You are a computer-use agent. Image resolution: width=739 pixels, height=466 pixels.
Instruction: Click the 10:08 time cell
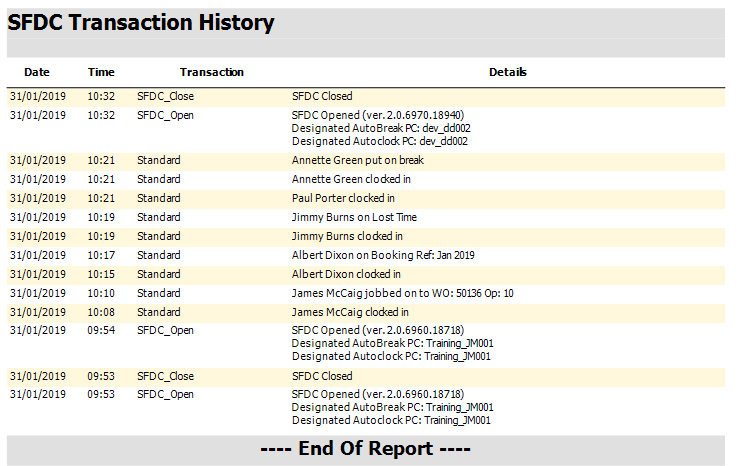point(101,312)
